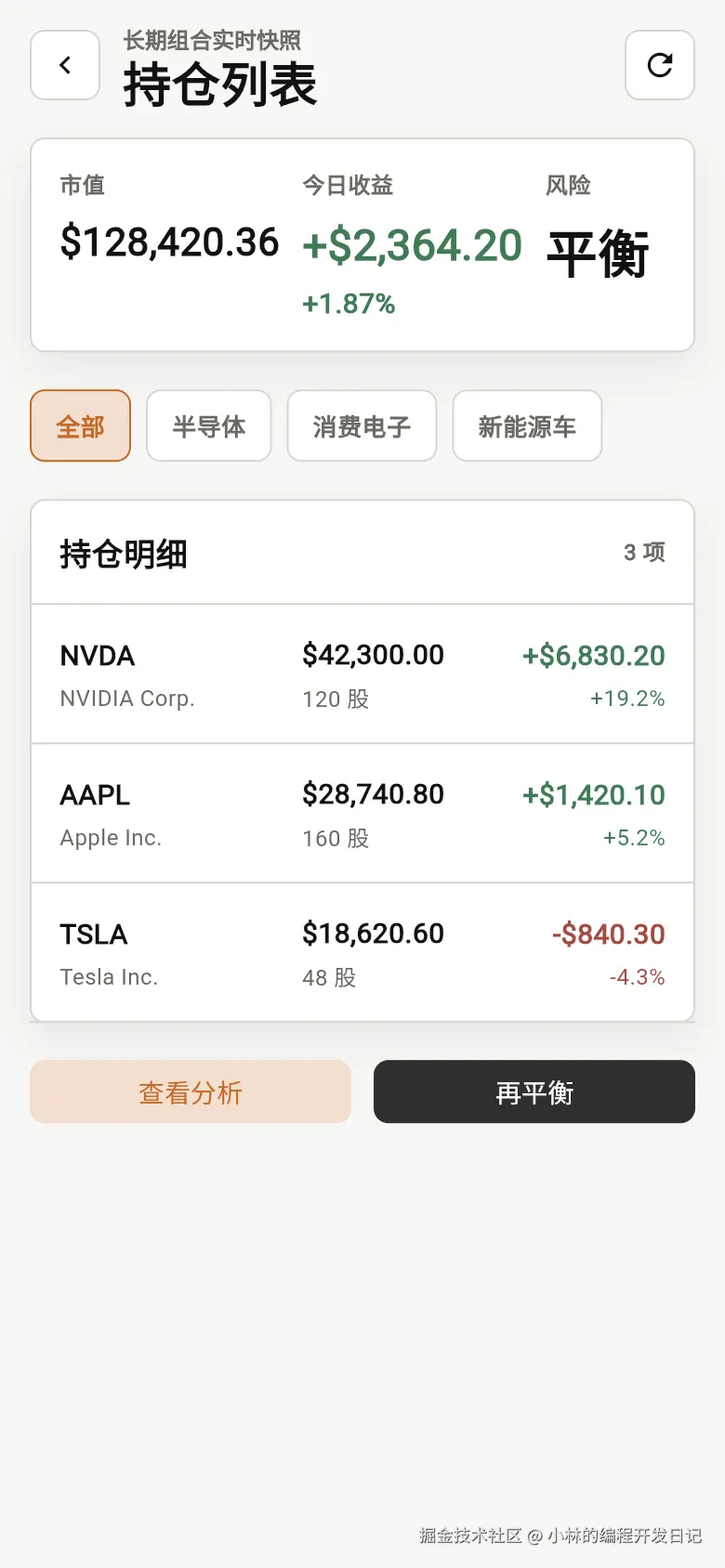Filter holdings by 半导体
Image resolution: width=725 pixels, height=1568 pixels.
click(209, 426)
